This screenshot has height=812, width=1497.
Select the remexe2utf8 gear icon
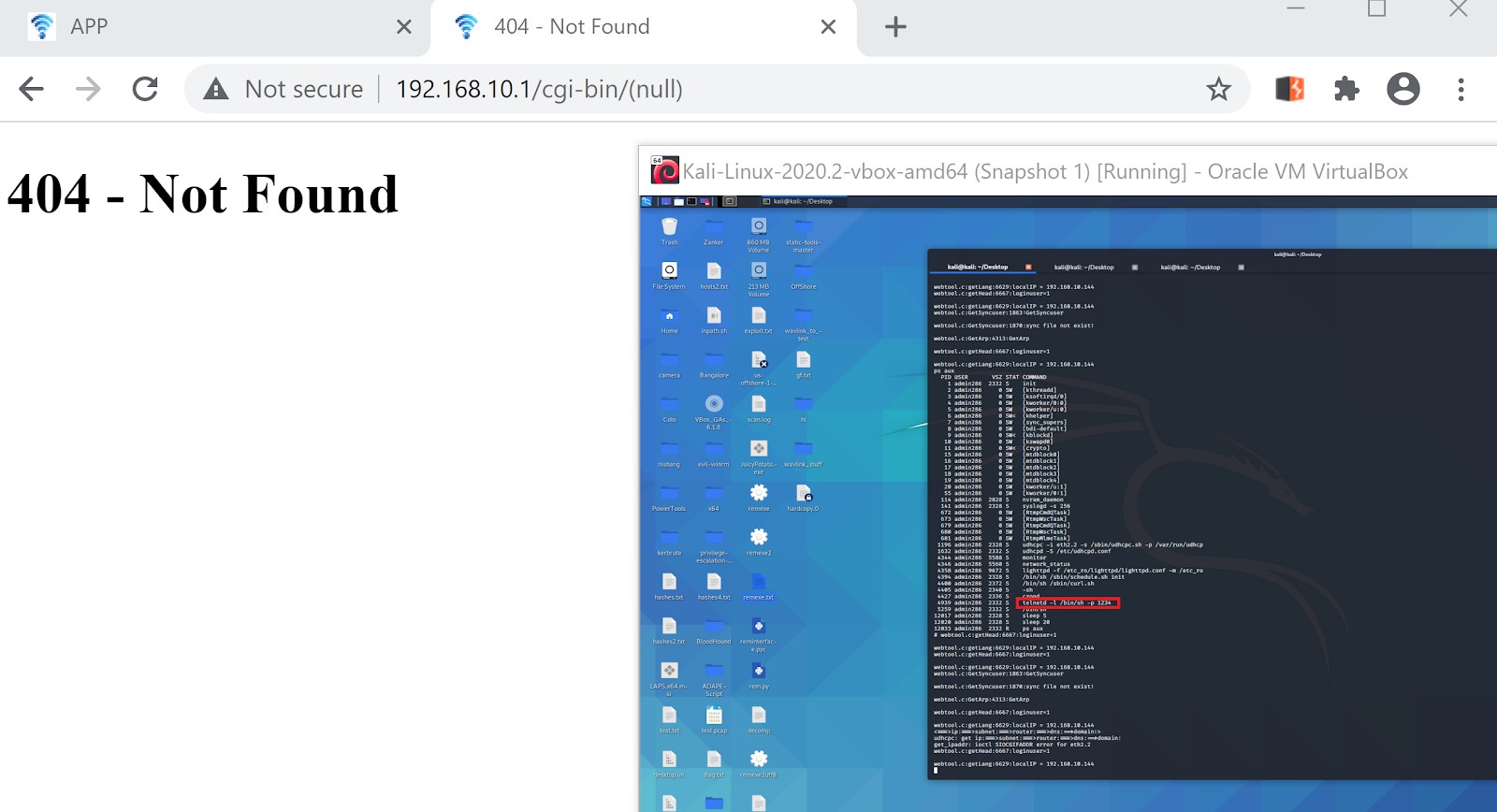(759, 764)
